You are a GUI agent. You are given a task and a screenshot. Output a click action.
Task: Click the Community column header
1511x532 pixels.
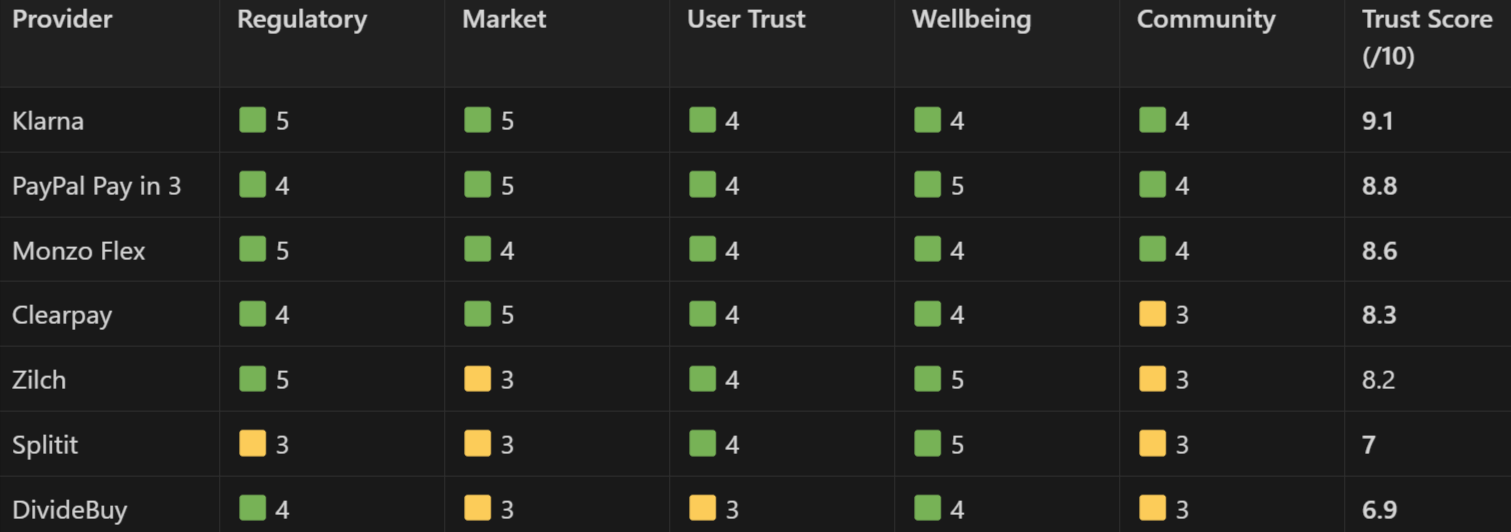point(1206,20)
